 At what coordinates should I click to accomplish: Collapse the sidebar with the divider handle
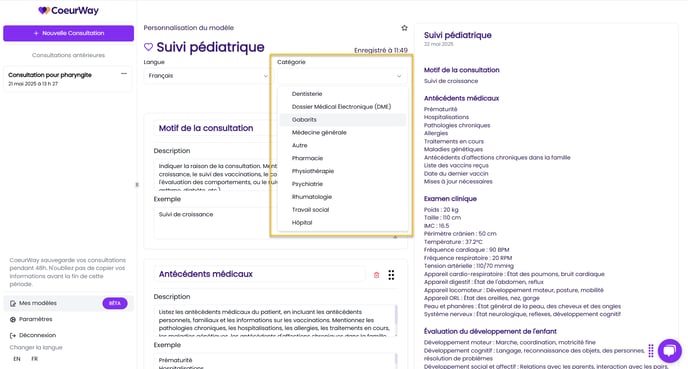coord(137,185)
